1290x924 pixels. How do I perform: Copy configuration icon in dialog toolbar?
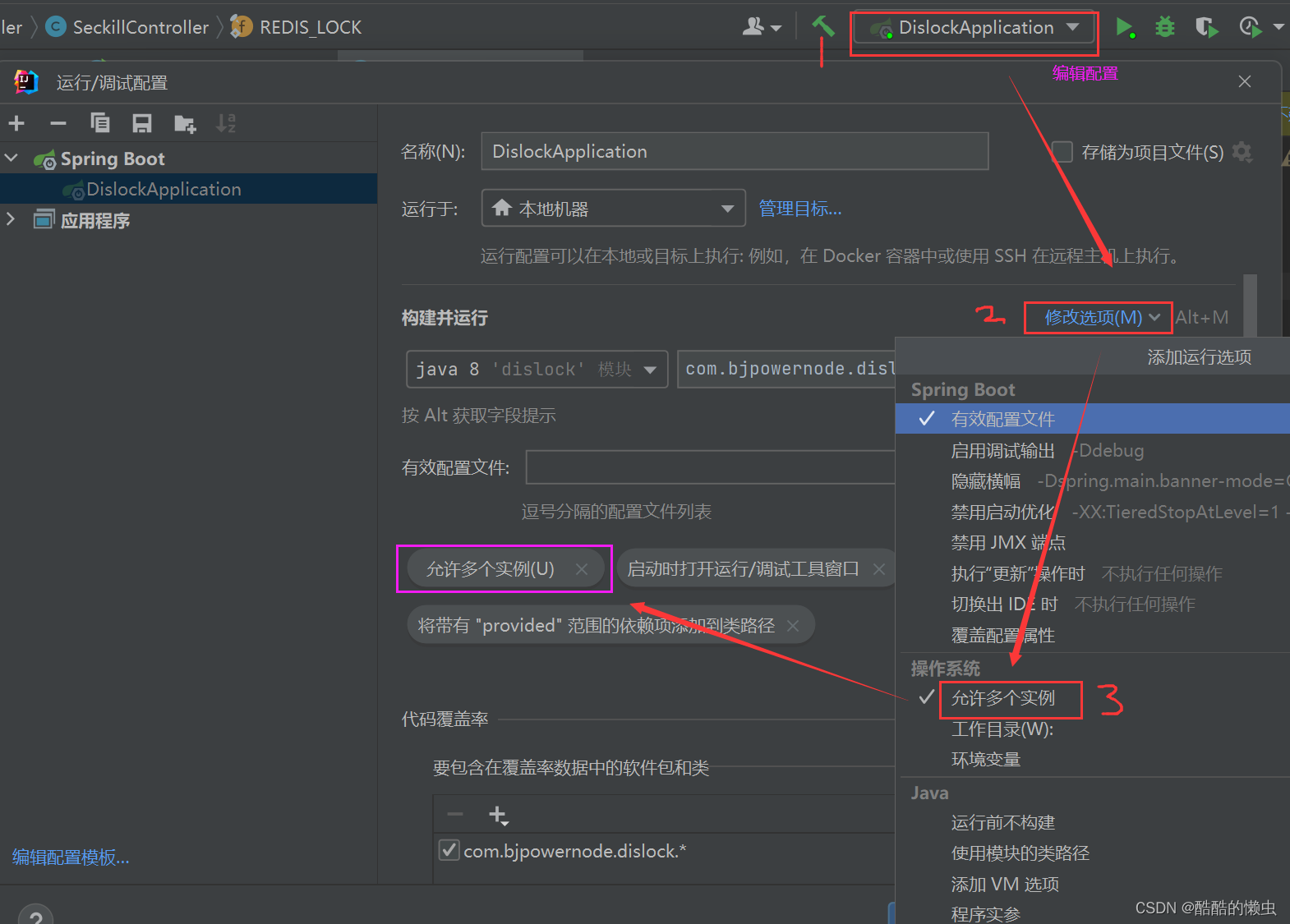[99, 123]
